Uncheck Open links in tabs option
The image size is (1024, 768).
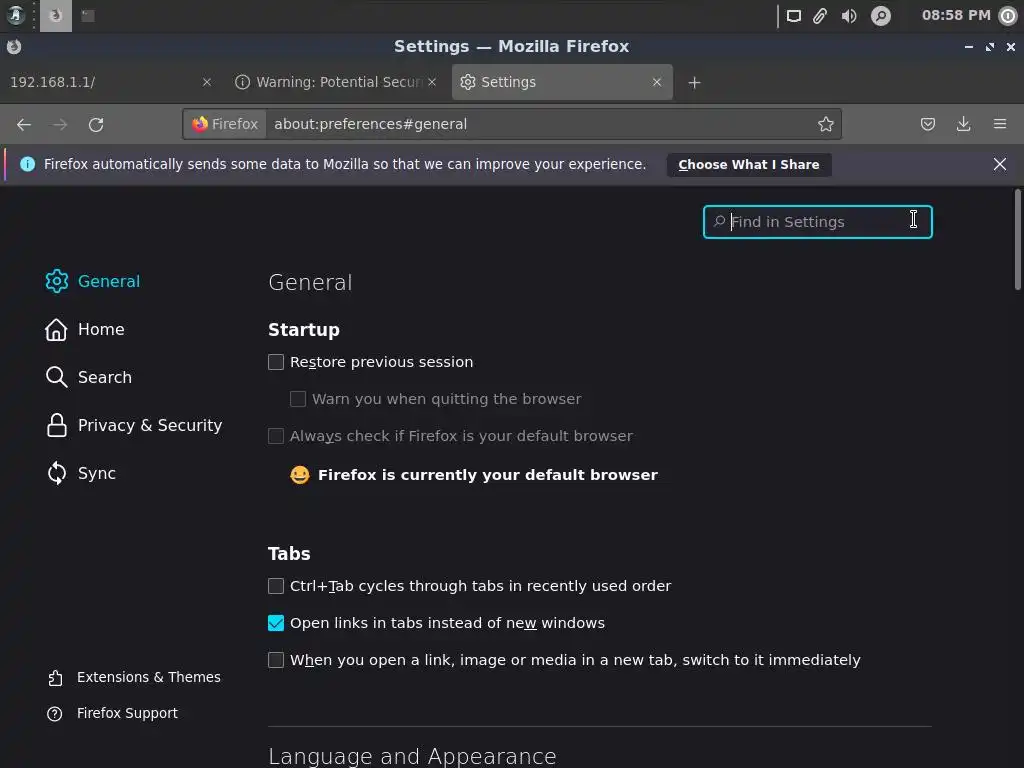[276, 623]
